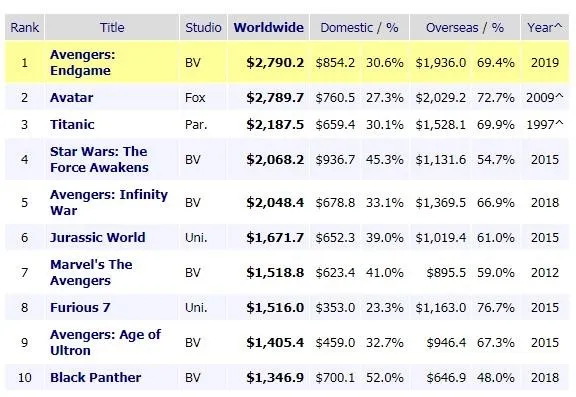The height and width of the screenshot is (397, 576).
Task: Click the Worldwide column header
Action: (269, 28)
